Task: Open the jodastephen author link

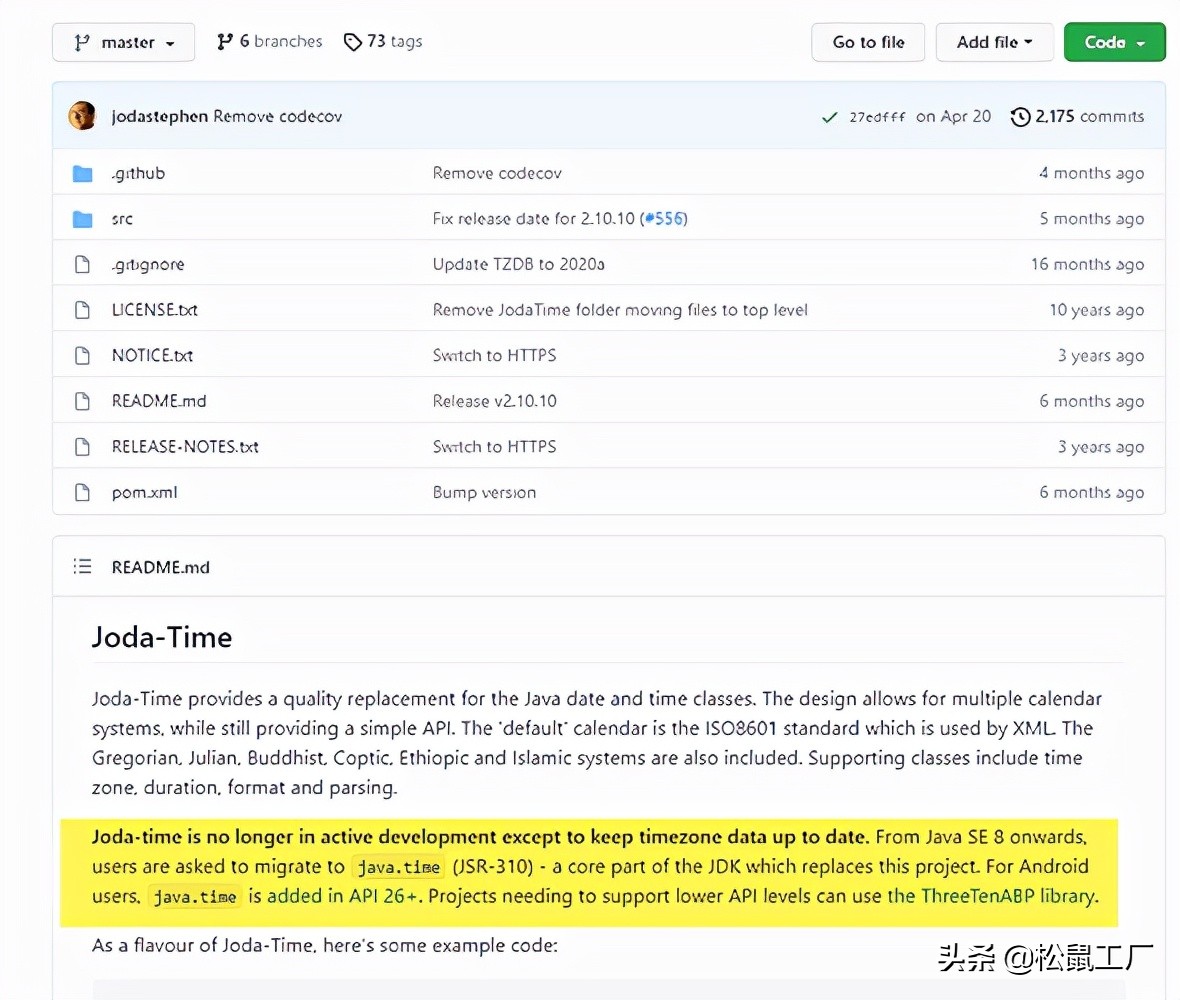Action: tap(160, 117)
